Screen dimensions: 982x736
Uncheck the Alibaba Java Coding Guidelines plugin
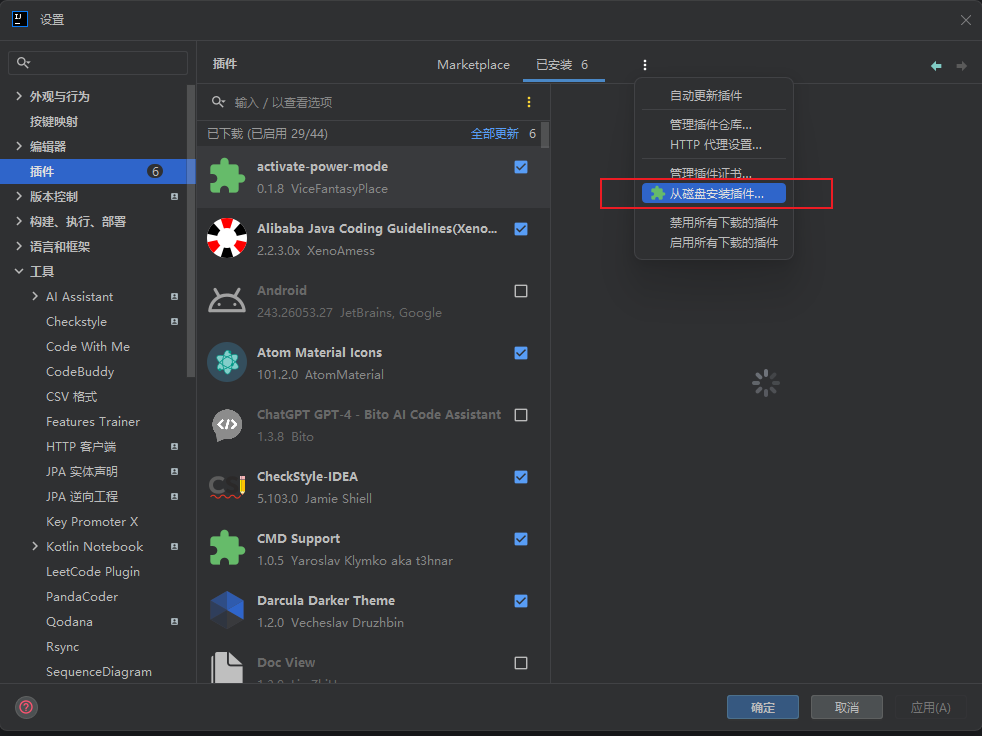[521, 229]
